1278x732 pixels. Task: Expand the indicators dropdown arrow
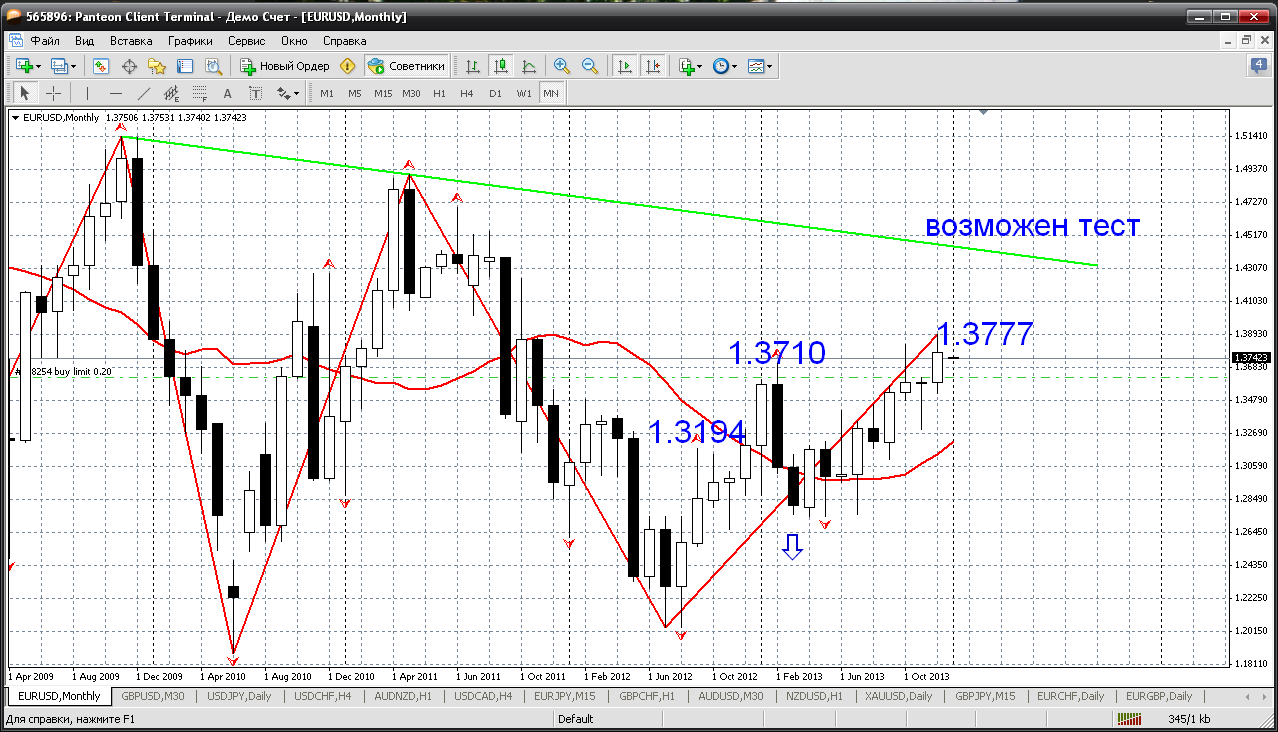tap(700, 66)
